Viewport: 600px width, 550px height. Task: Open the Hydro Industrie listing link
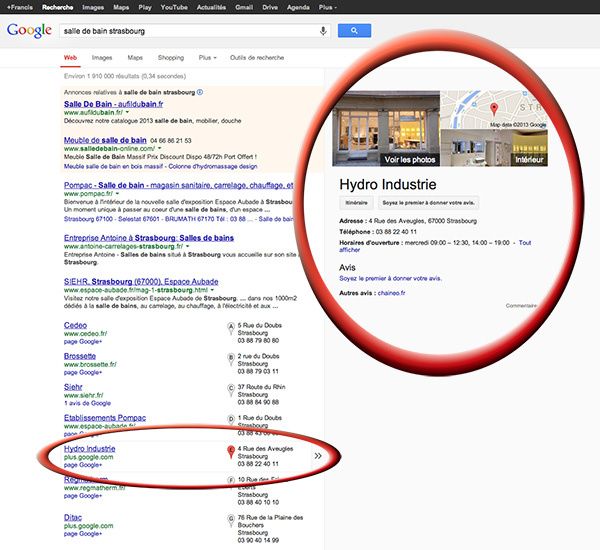[90, 449]
